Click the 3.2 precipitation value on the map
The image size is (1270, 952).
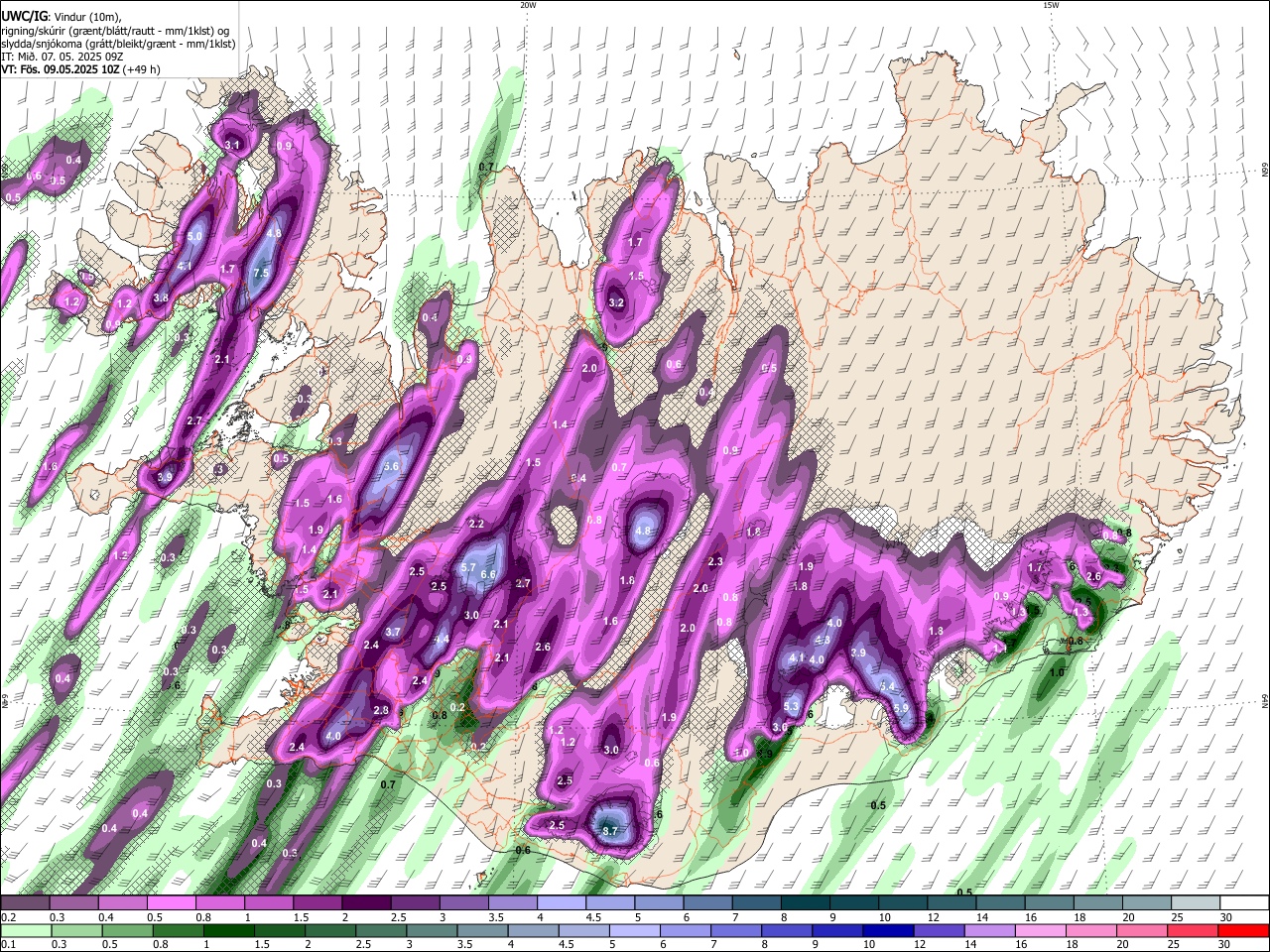coord(616,303)
